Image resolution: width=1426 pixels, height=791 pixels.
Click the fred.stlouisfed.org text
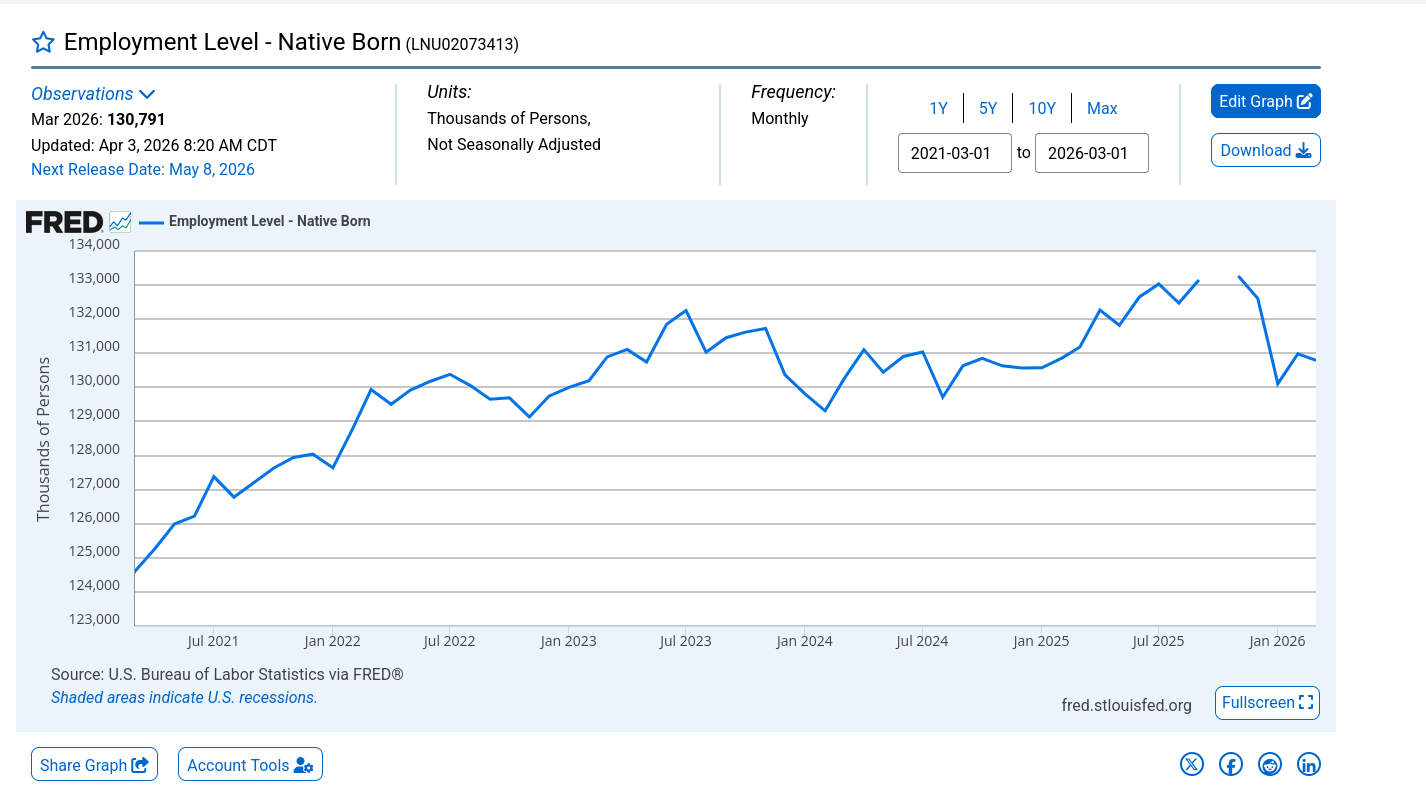[x=1127, y=706]
